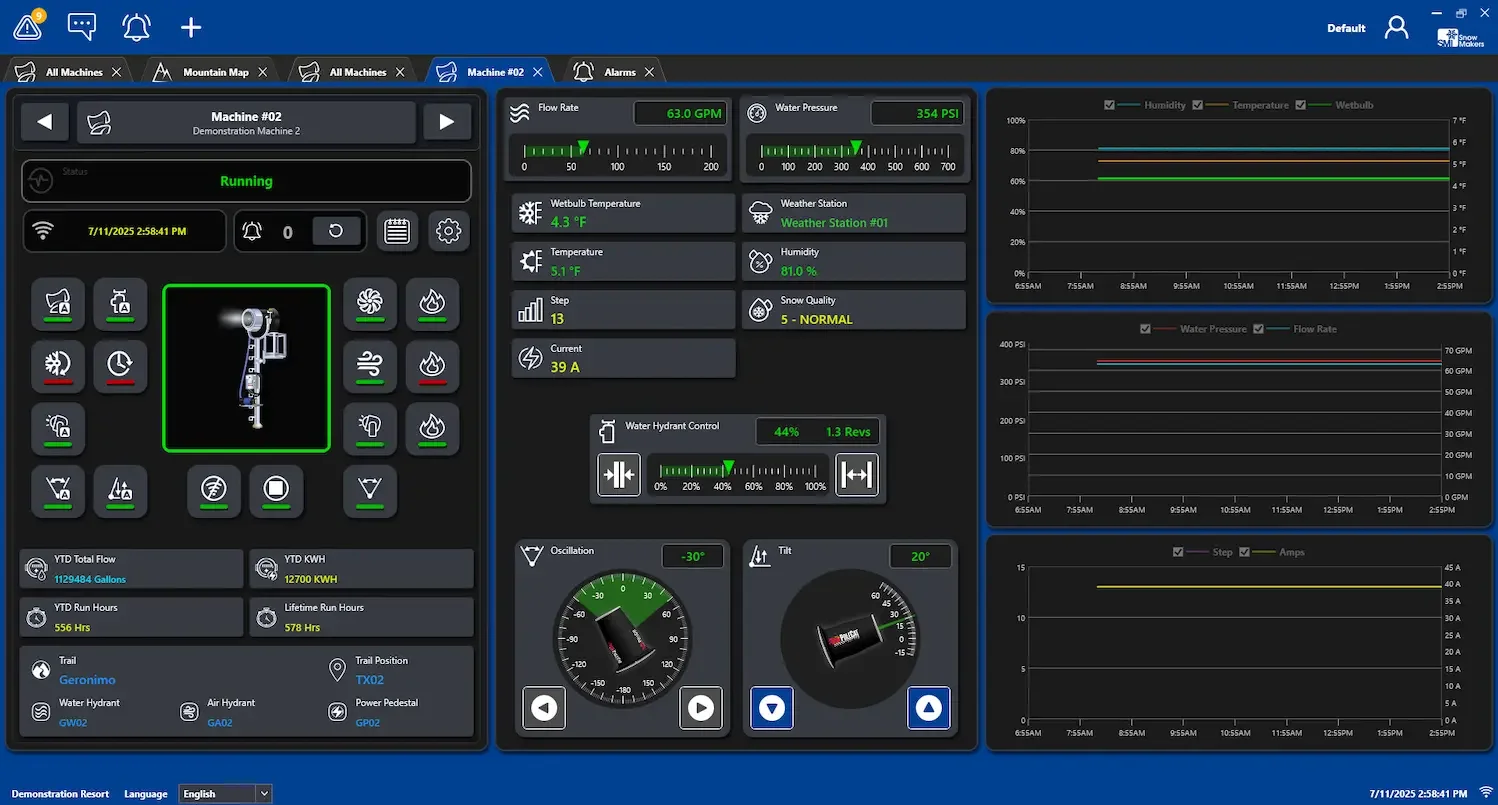The image size is (1498, 805).
Task: Open machine settings with the gear icon
Action: coord(449,230)
